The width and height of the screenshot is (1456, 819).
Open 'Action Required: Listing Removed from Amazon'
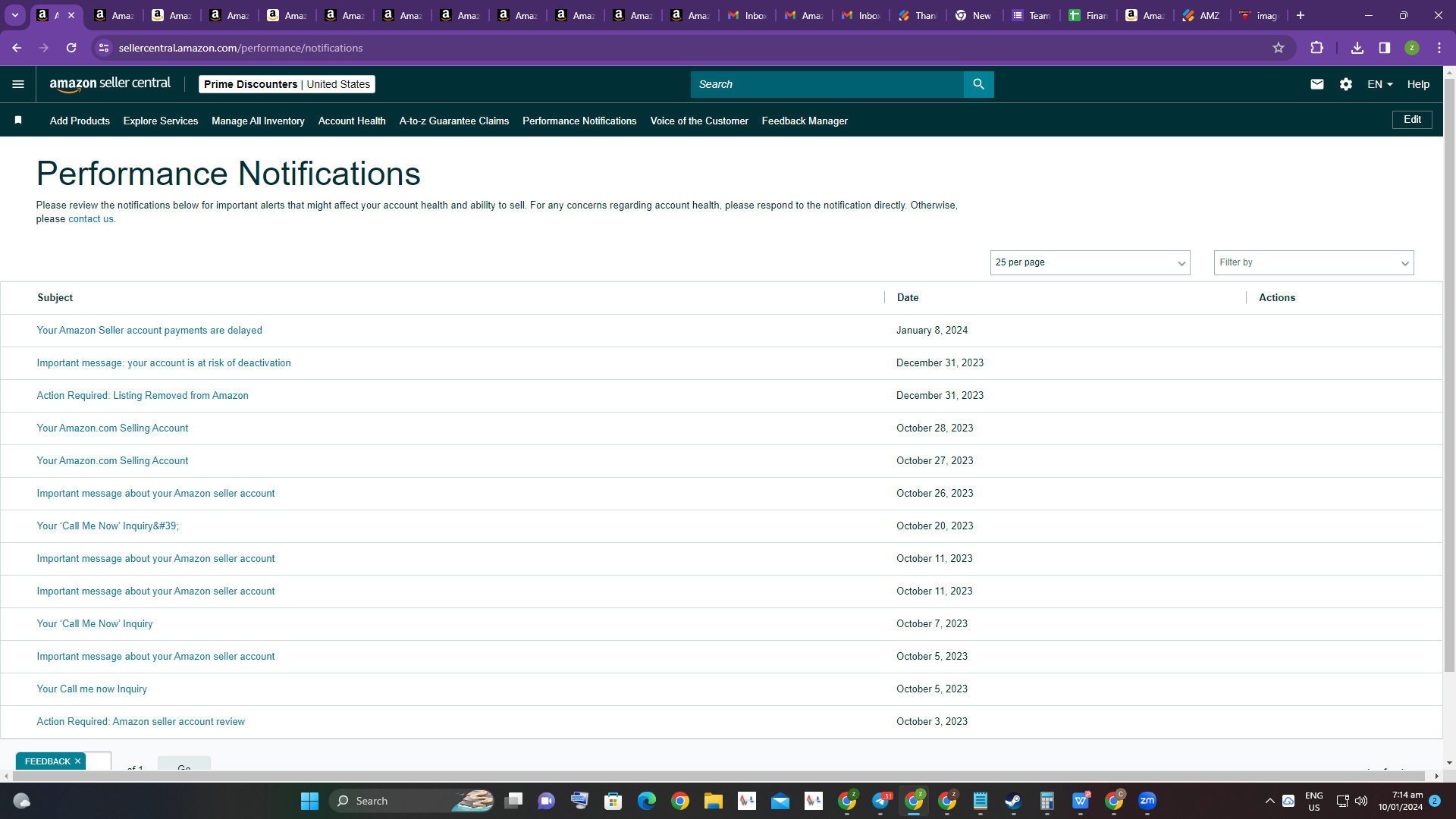(143, 396)
